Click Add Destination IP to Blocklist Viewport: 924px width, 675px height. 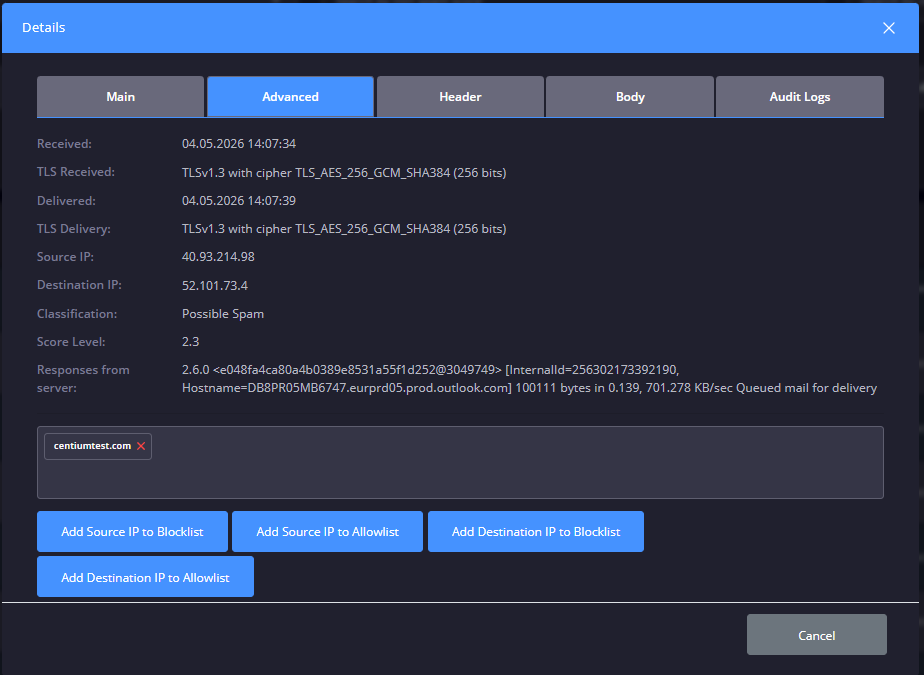pos(536,532)
